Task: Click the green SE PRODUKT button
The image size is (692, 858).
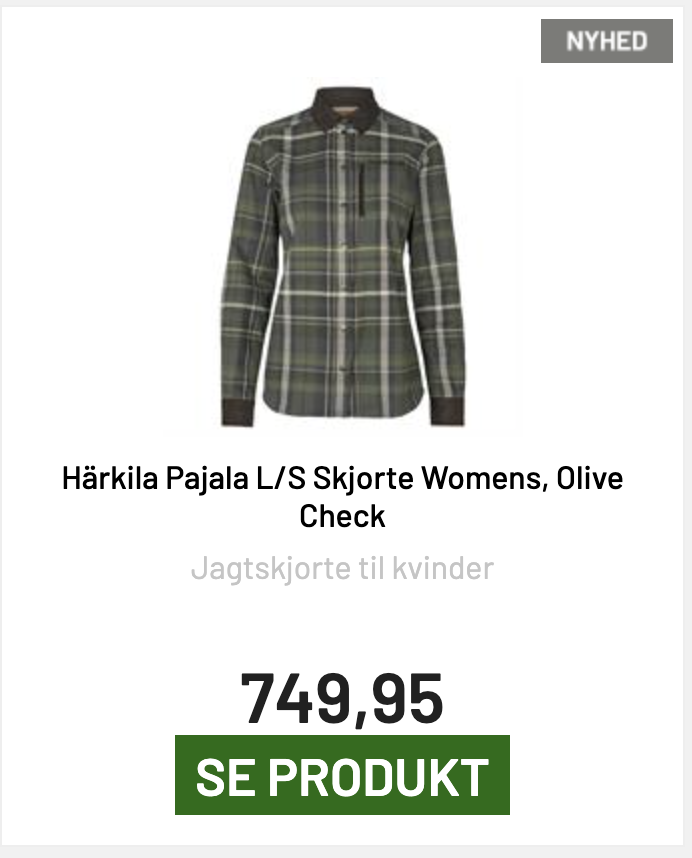Action: pos(342,775)
